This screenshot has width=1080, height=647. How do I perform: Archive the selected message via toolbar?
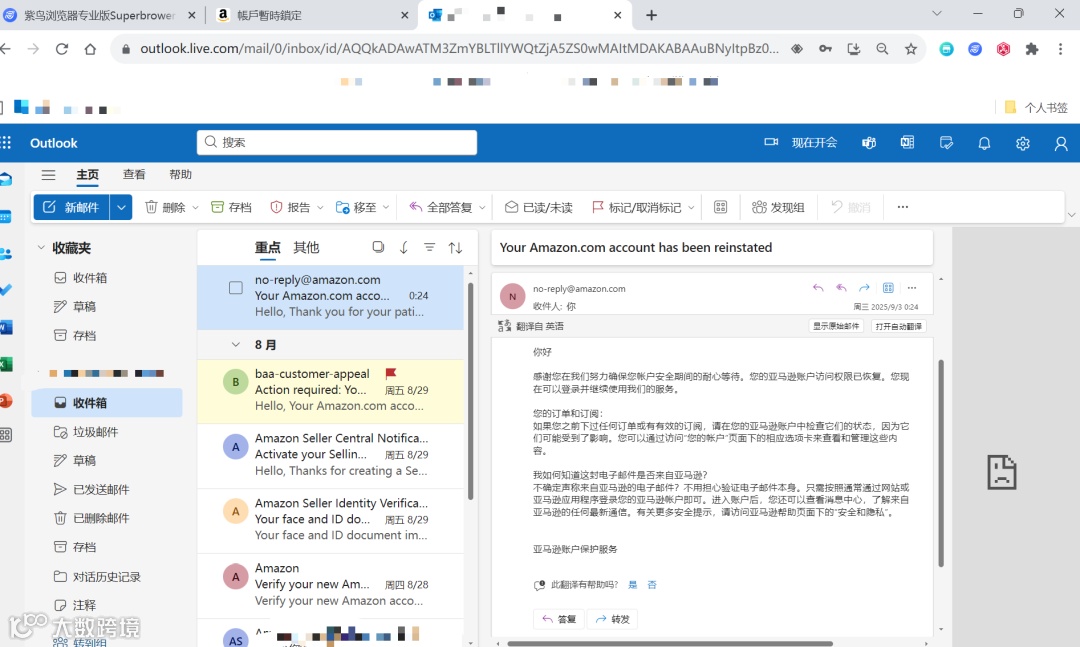tap(231, 207)
